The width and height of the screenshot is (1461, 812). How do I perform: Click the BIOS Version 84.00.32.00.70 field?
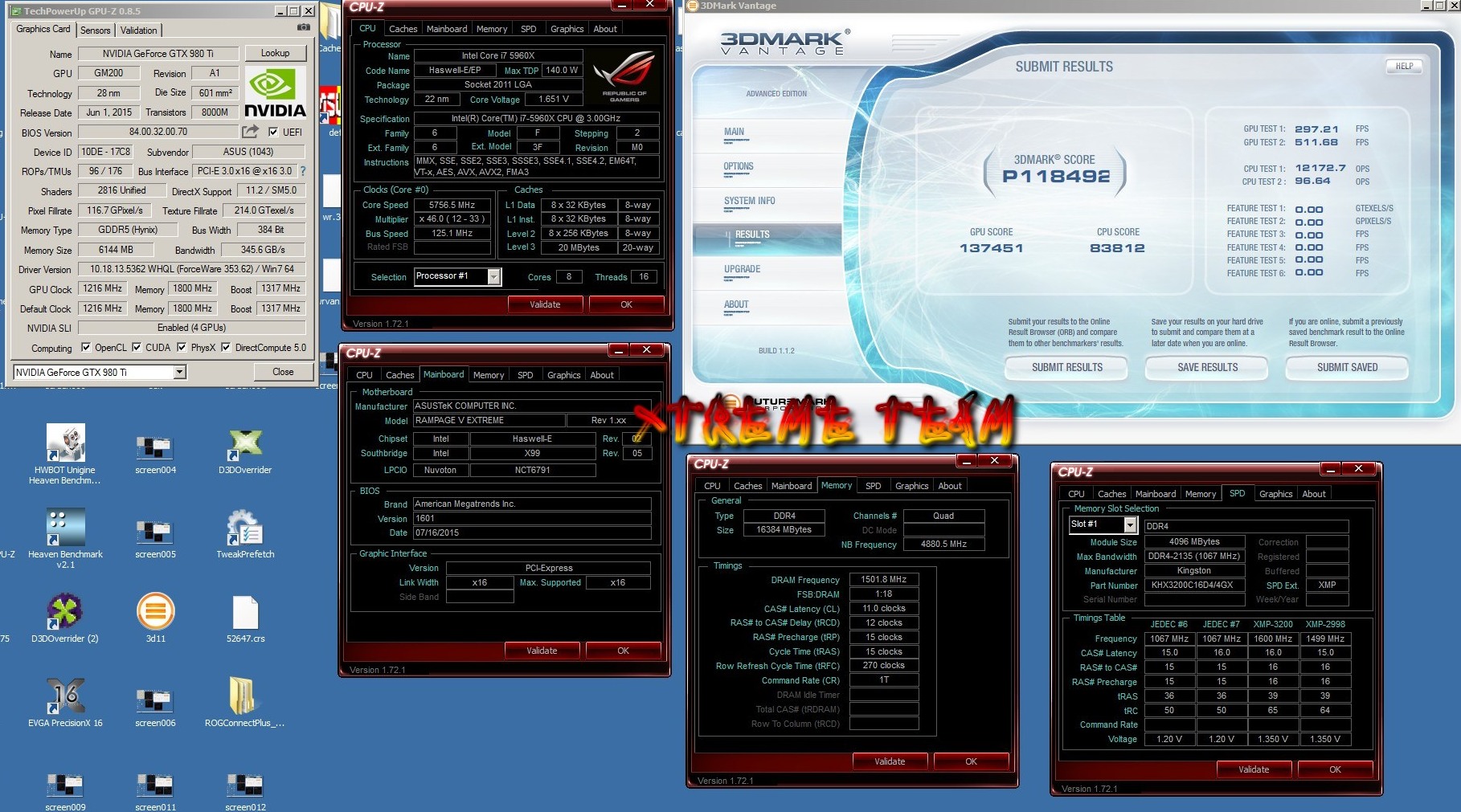point(158,132)
